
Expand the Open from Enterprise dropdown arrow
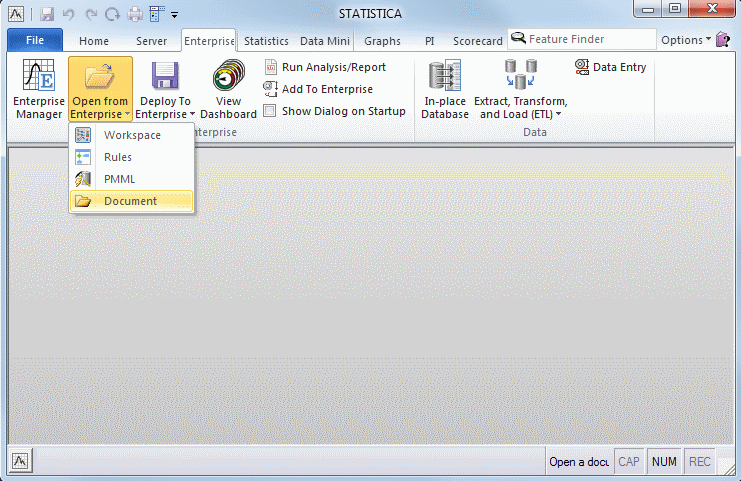pyautogui.click(x=128, y=114)
